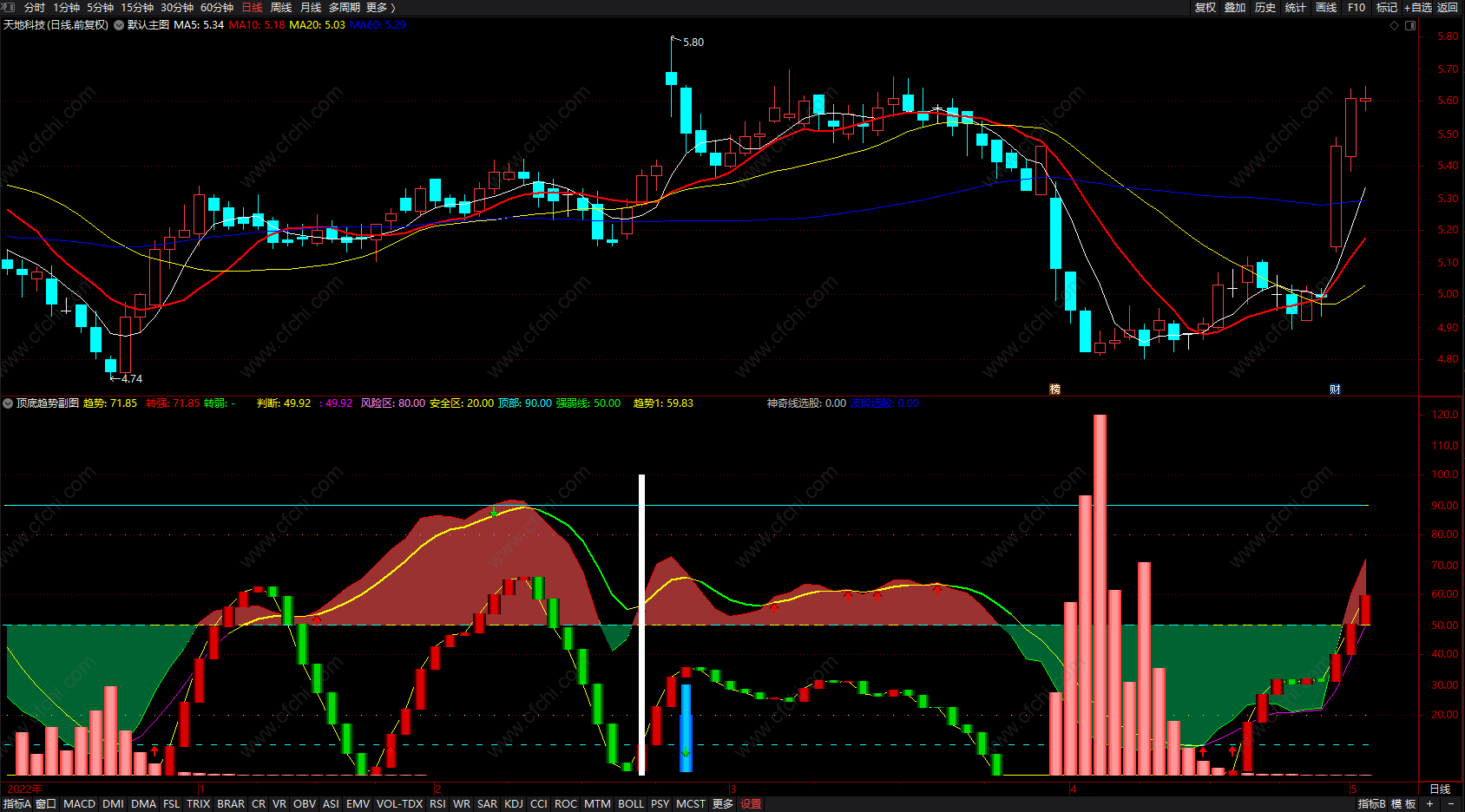This screenshot has width=1465, height=812.
Task: Select the 1分钟 period
Action: pos(67,7)
